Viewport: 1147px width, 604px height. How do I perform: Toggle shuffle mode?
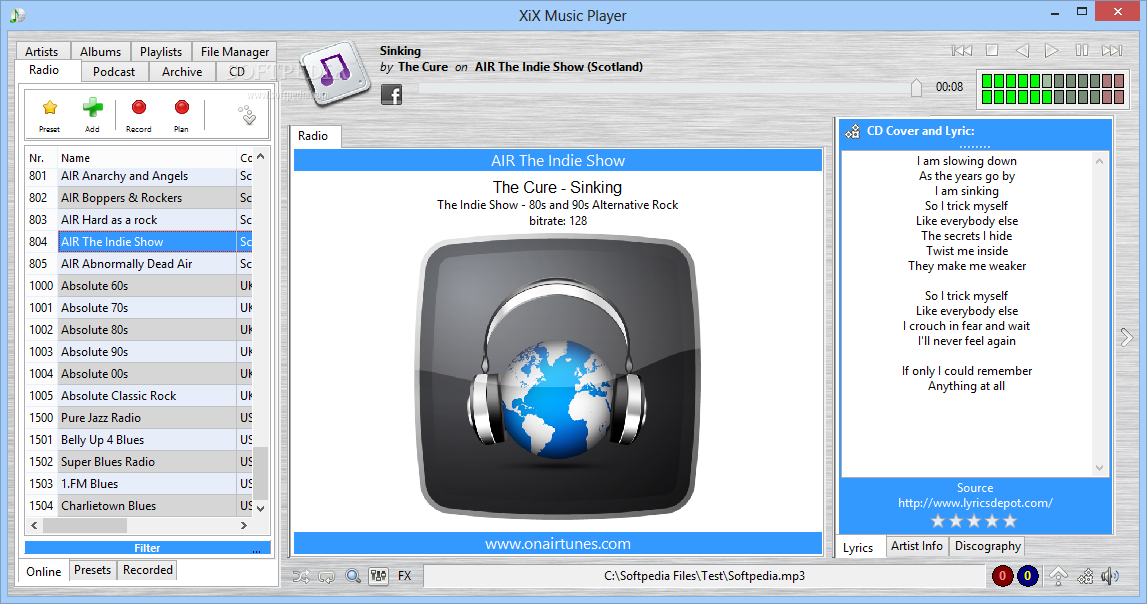(301, 576)
